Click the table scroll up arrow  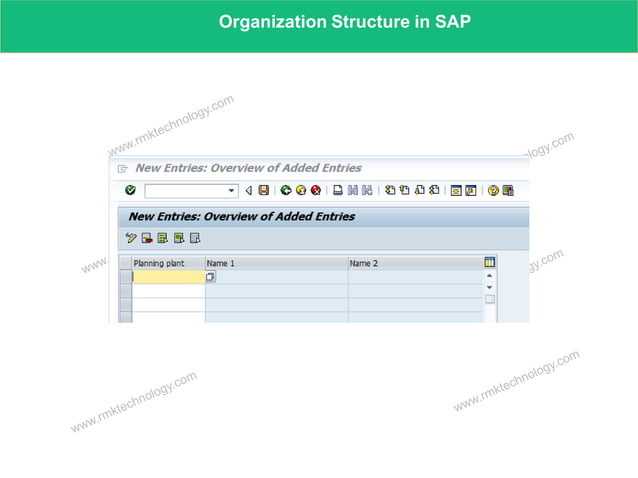coord(489,276)
